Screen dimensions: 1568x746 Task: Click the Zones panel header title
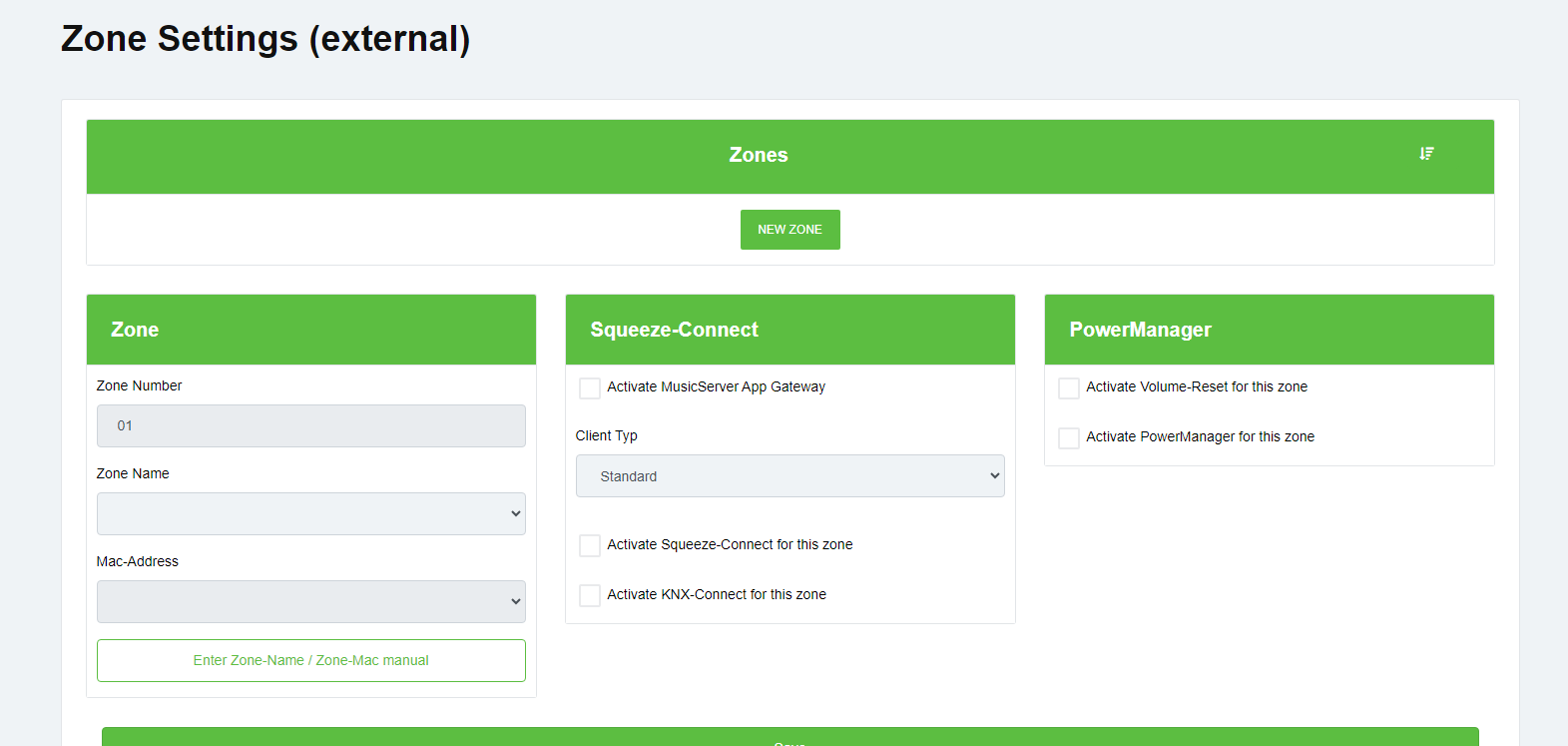(x=759, y=155)
